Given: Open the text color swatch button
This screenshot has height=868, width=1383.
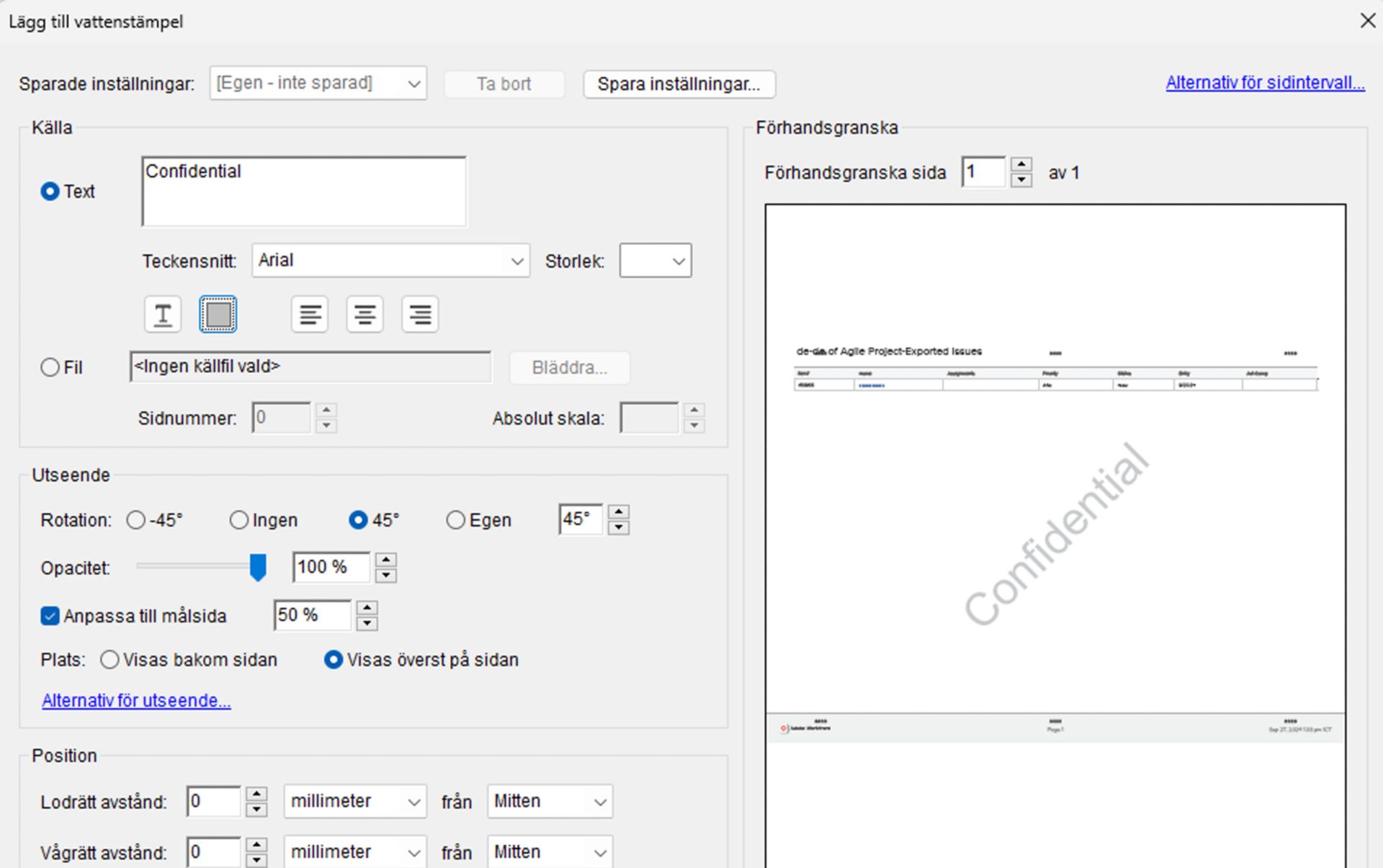Looking at the screenshot, I should pos(218,315).
